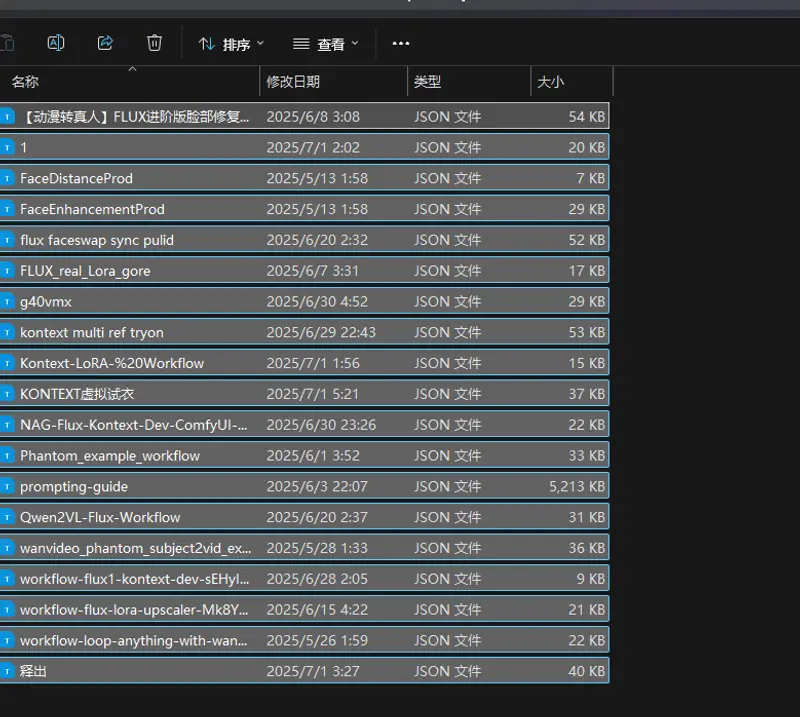Click the Rename toolbar icon
Image resolution: width=800 pixels, height=717 pixels.
pos(56,43)
